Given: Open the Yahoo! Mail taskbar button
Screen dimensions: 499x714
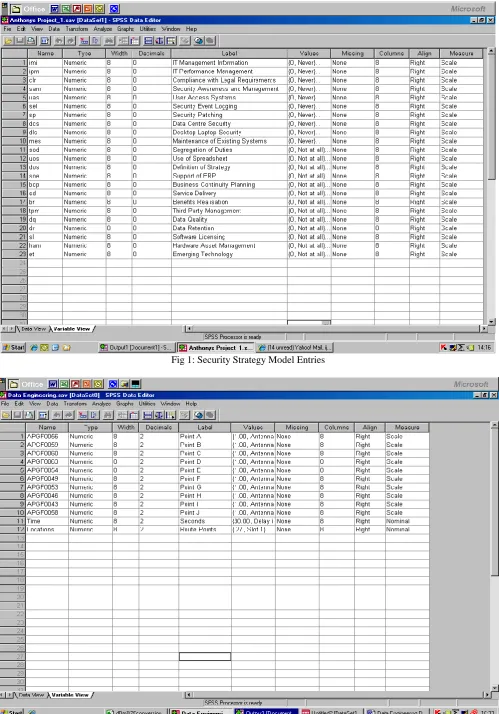Looking at the screenshot, I should [295, 347].
